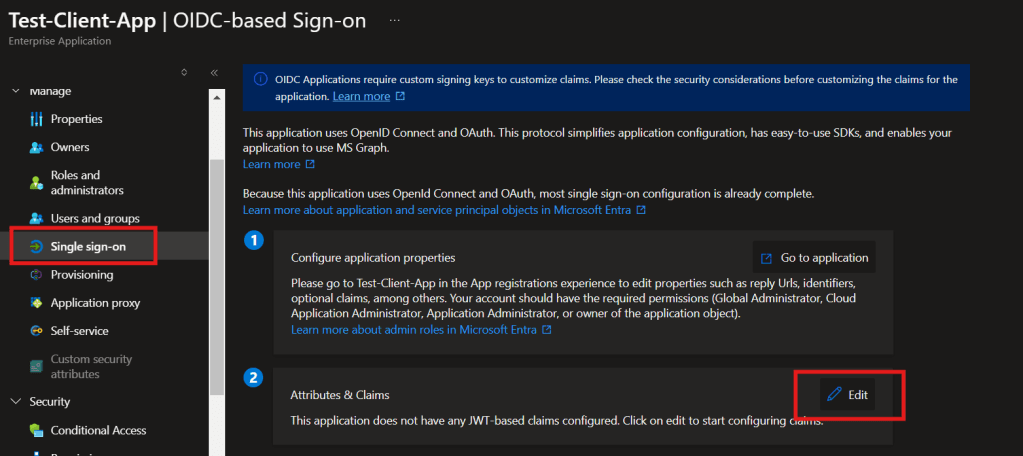The image size is (1023, 456).
Task: Click the Go to application button
Action: 814,257
